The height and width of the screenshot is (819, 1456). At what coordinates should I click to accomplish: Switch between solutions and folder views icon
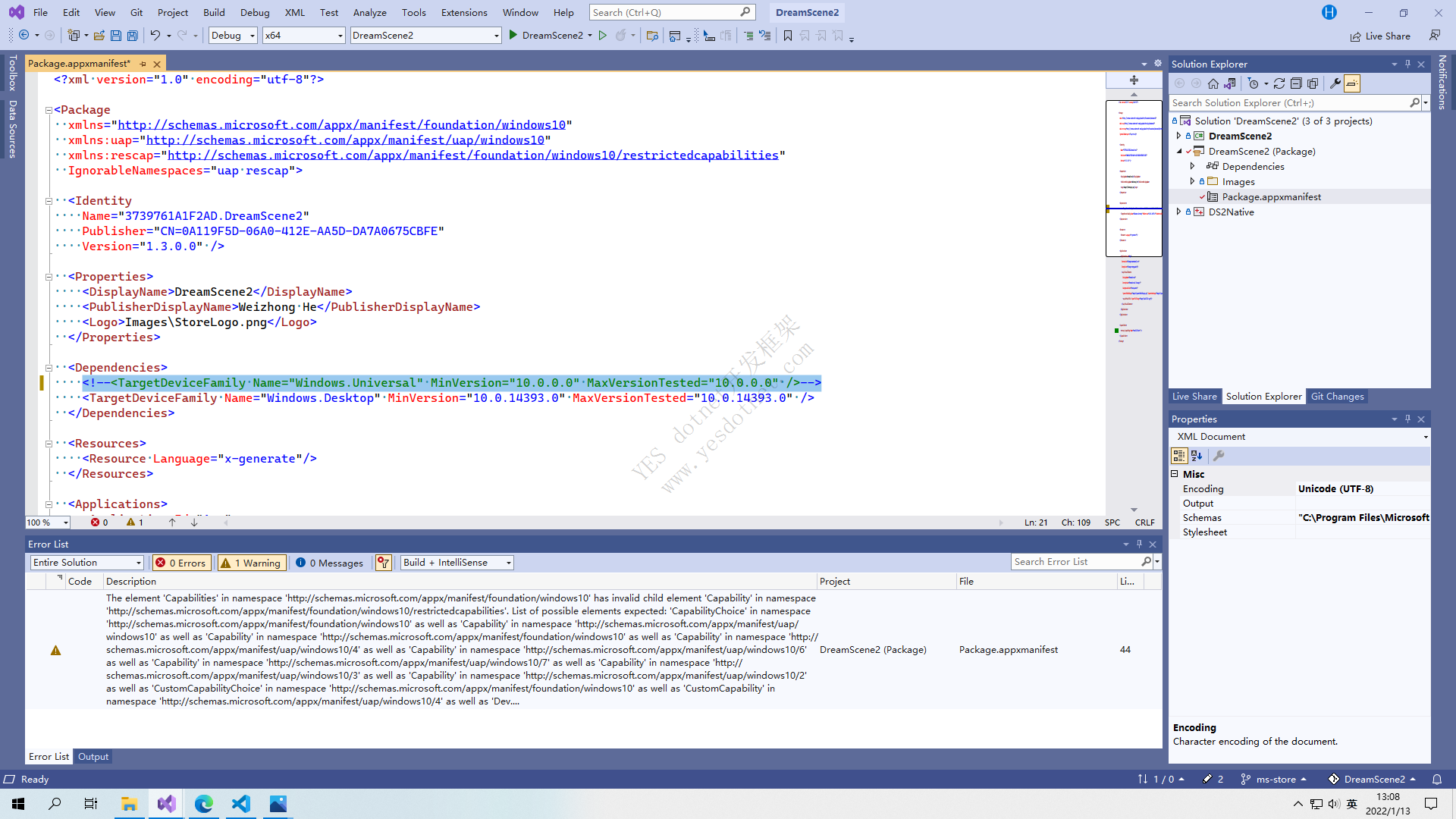[1230, 83]
